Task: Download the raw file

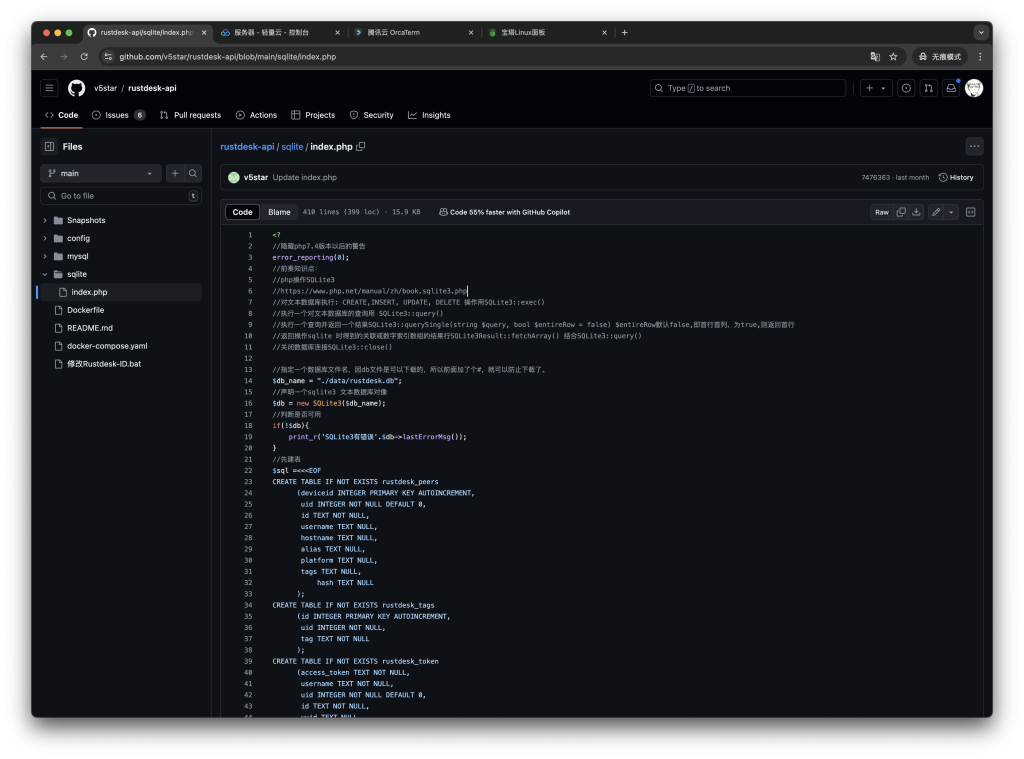Action: (x=916, y=212)
